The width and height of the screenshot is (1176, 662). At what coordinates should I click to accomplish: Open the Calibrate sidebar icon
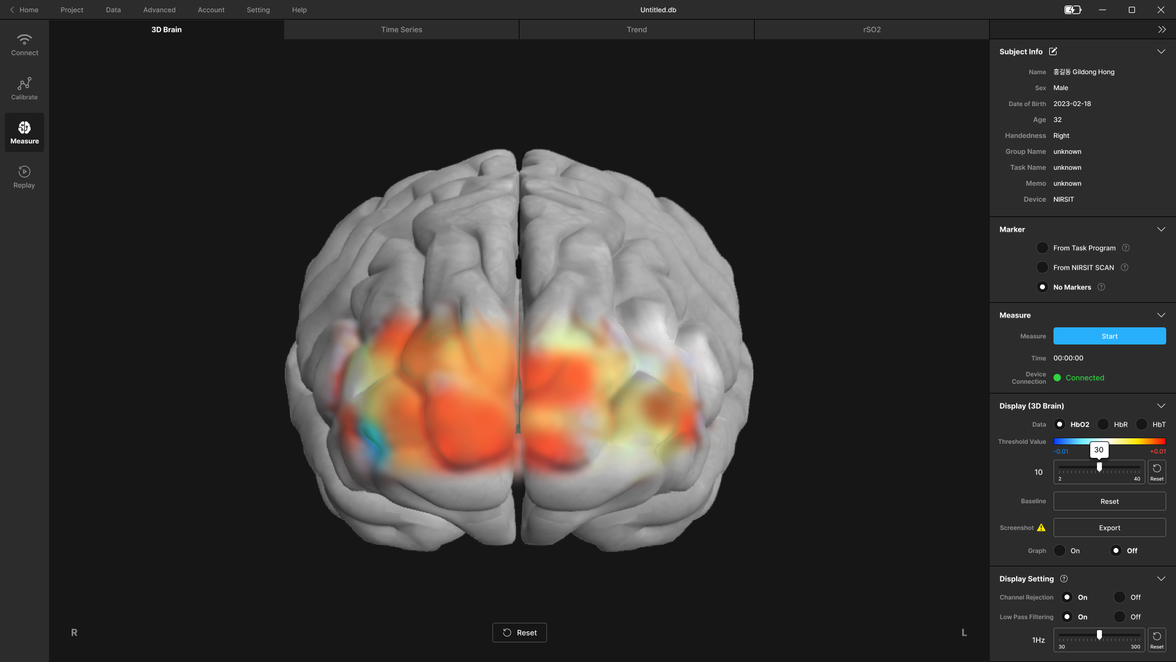24,88
